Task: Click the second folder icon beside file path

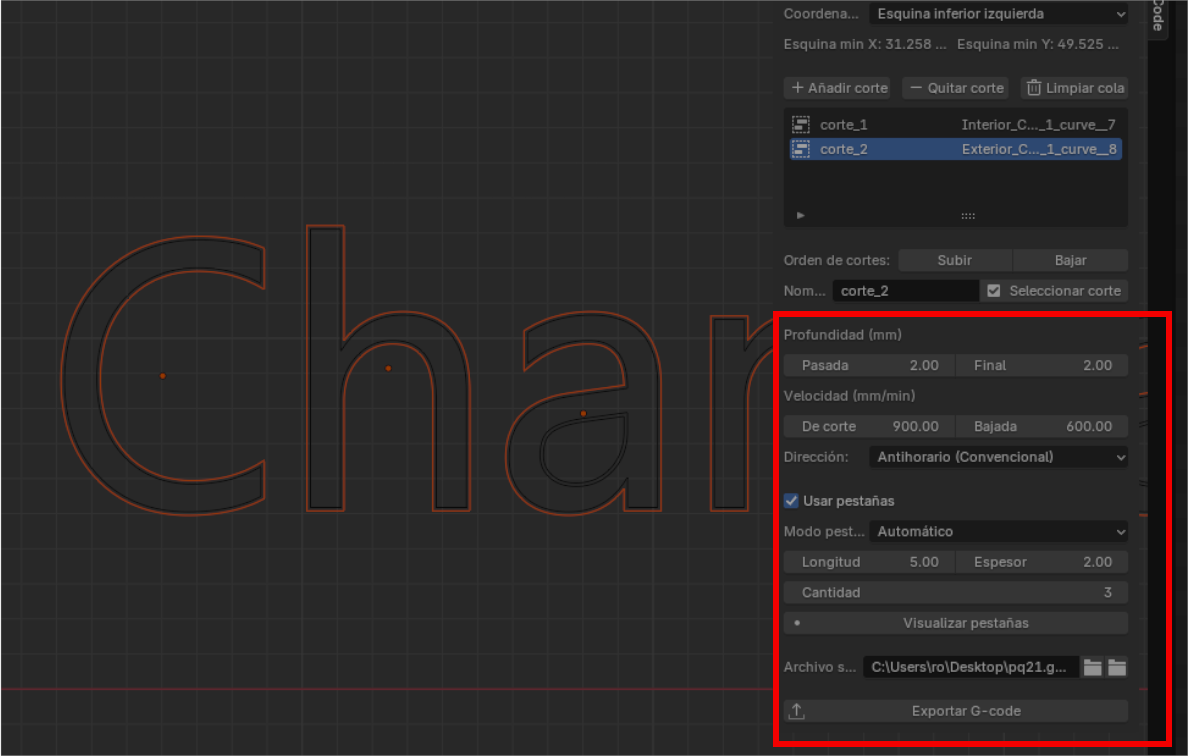Action: click(1116, 667)
